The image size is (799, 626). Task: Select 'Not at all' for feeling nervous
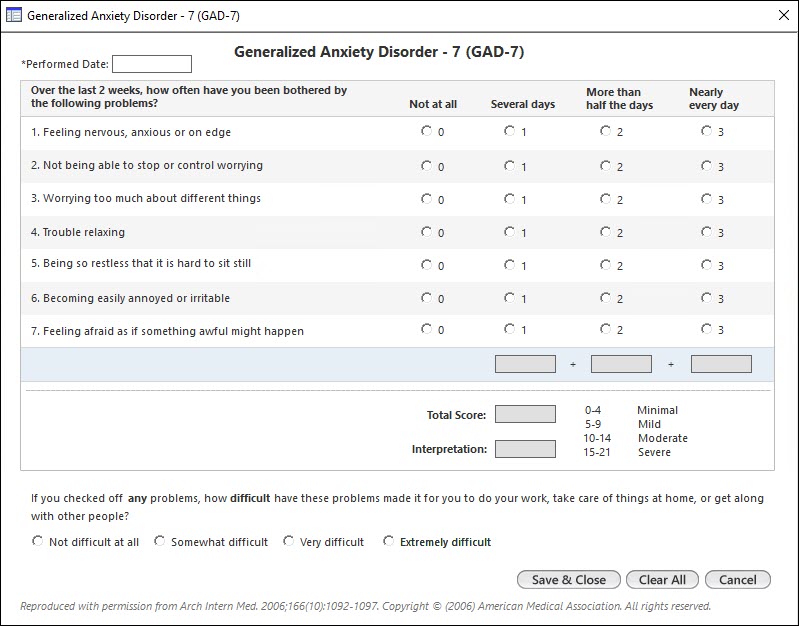(427, 131)
